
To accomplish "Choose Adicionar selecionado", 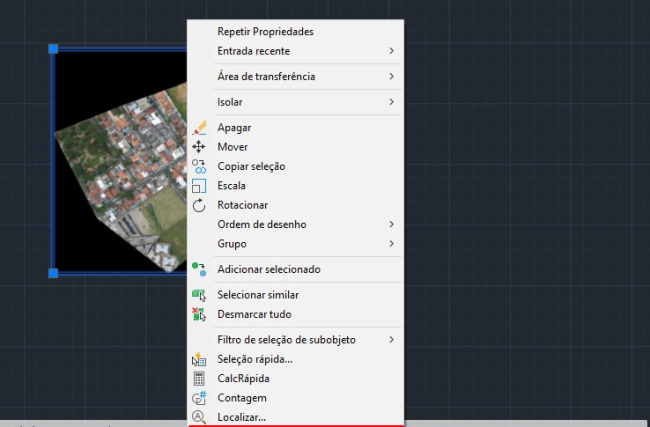I will click(x=296, y=269).
